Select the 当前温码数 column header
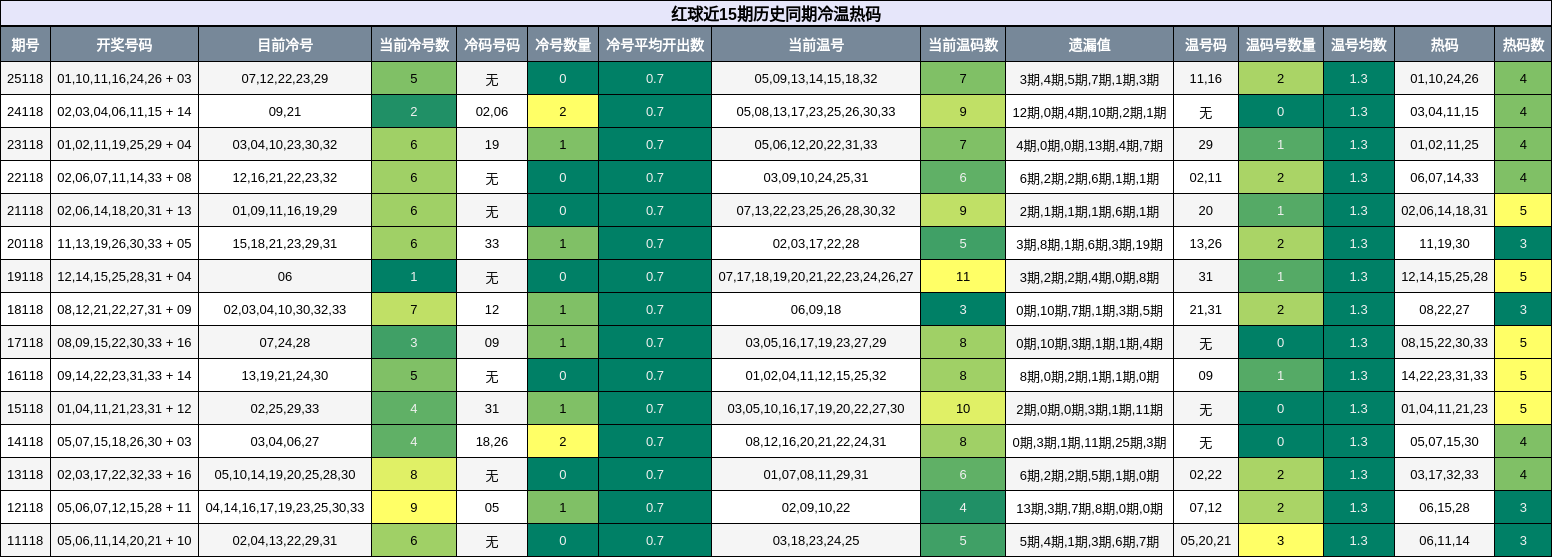 tap(963, 45)
